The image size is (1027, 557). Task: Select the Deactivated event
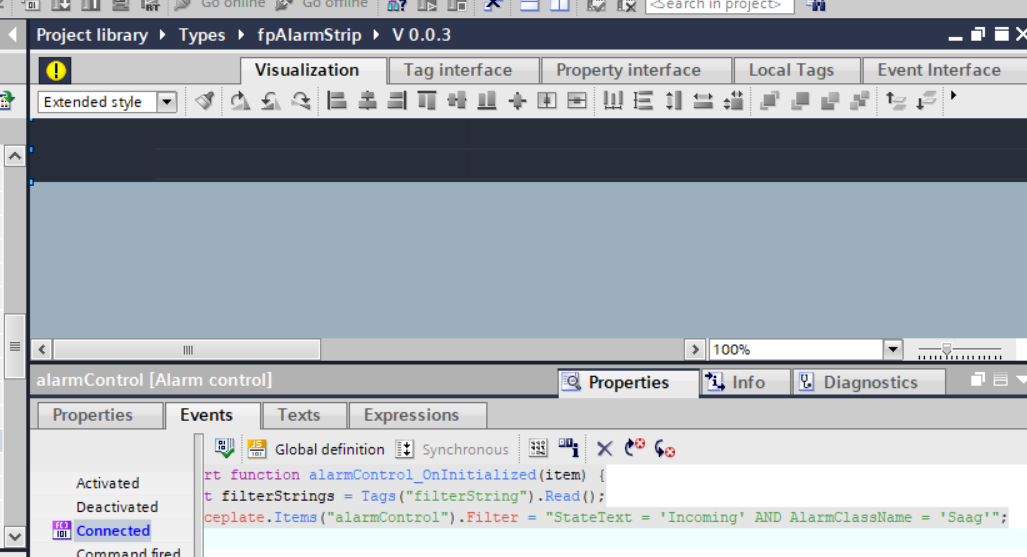[x=117, y=507]
